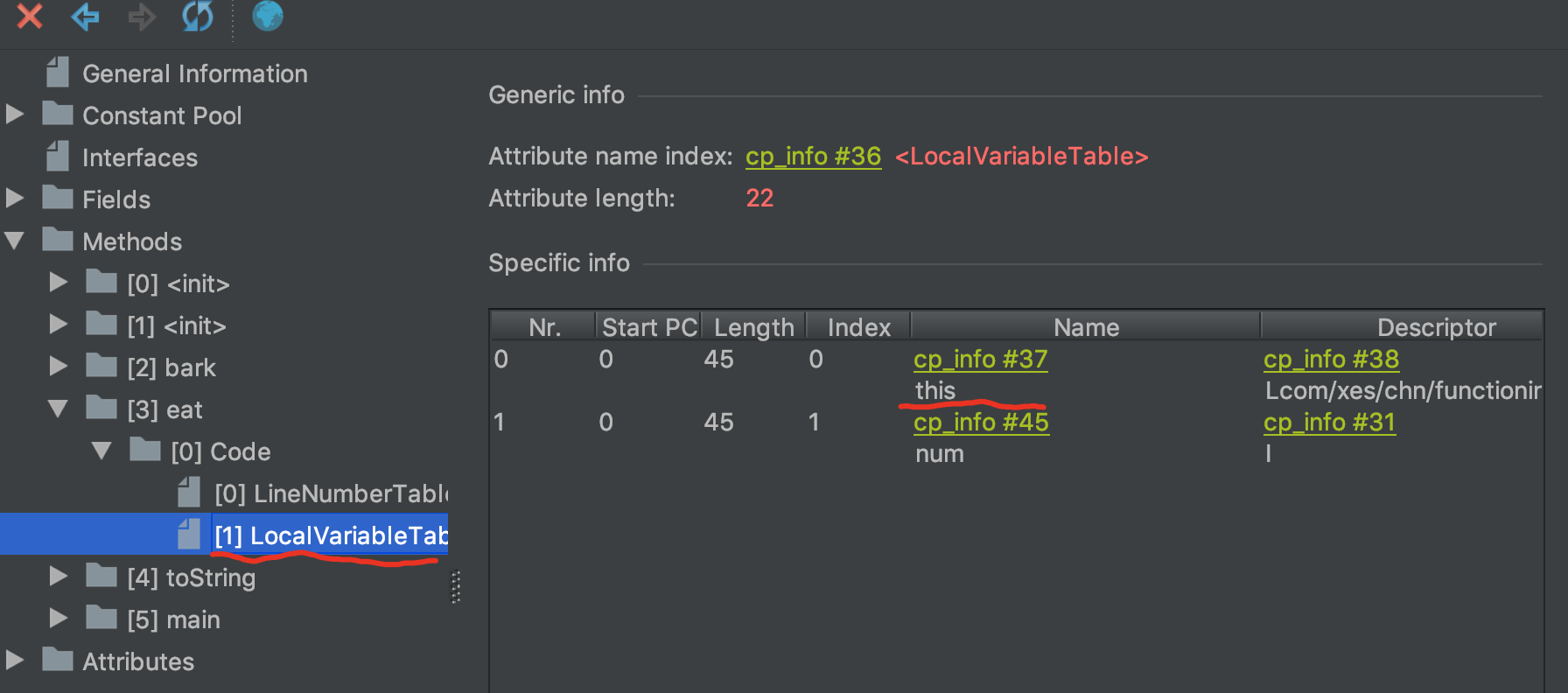Collapse the [3] eat method node

59,409
